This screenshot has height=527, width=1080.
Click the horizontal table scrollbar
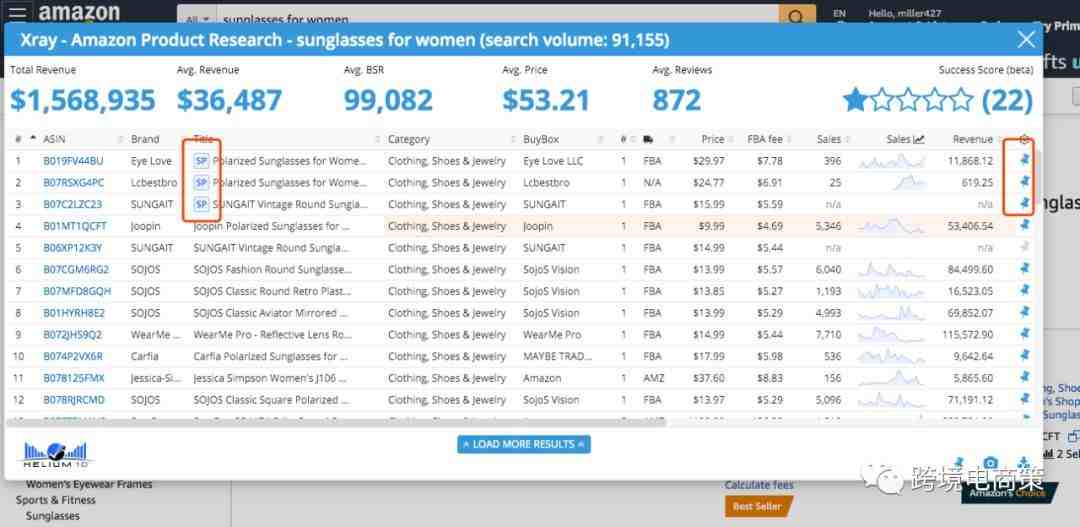(336, 422)
